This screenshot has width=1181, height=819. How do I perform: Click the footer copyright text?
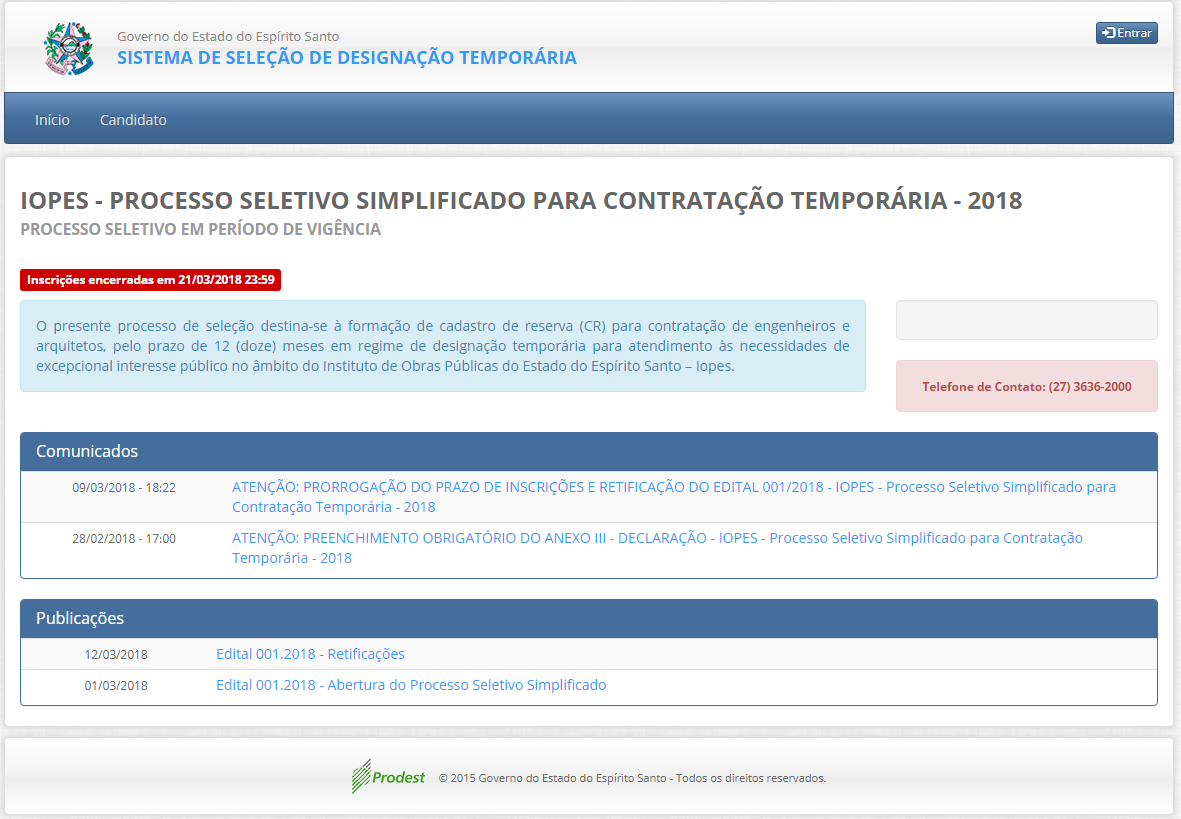click(x=632, y=778)
